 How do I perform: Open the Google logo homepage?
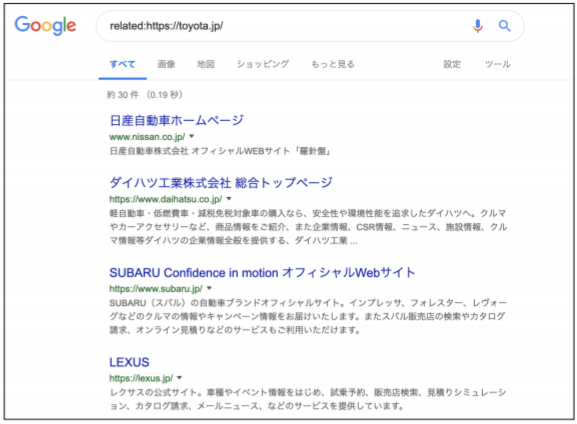point(45,25)
